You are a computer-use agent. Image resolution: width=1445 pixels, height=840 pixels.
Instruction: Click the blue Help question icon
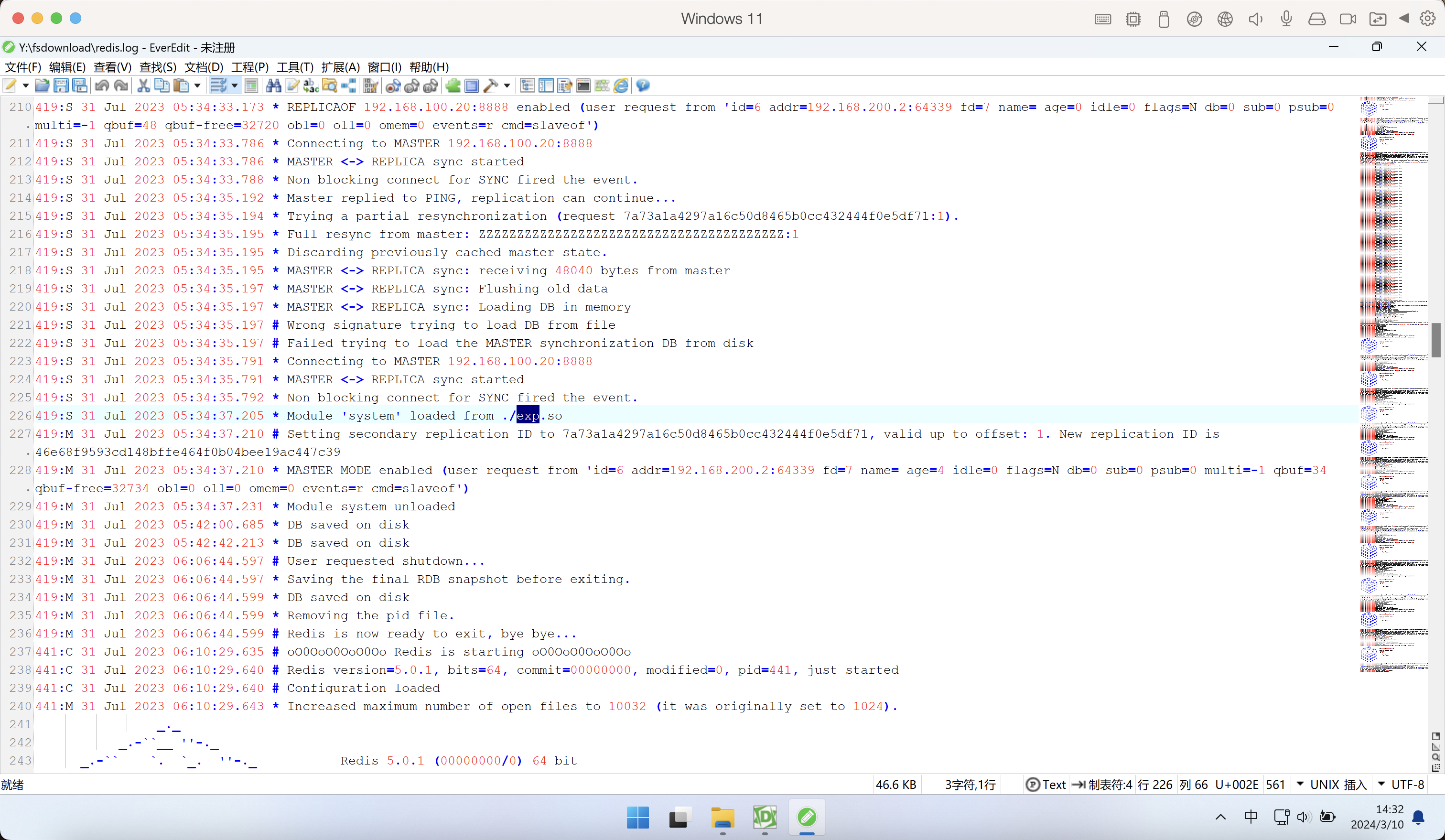(643, 86)
